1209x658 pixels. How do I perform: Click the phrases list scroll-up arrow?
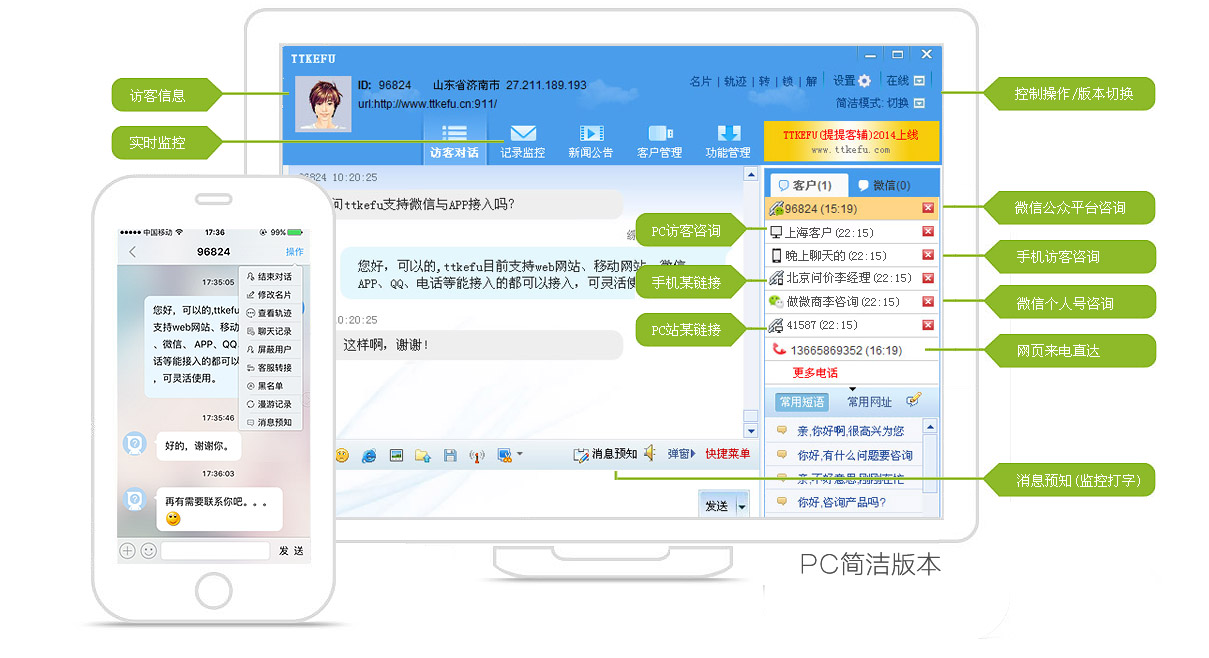tap(931, 426)
